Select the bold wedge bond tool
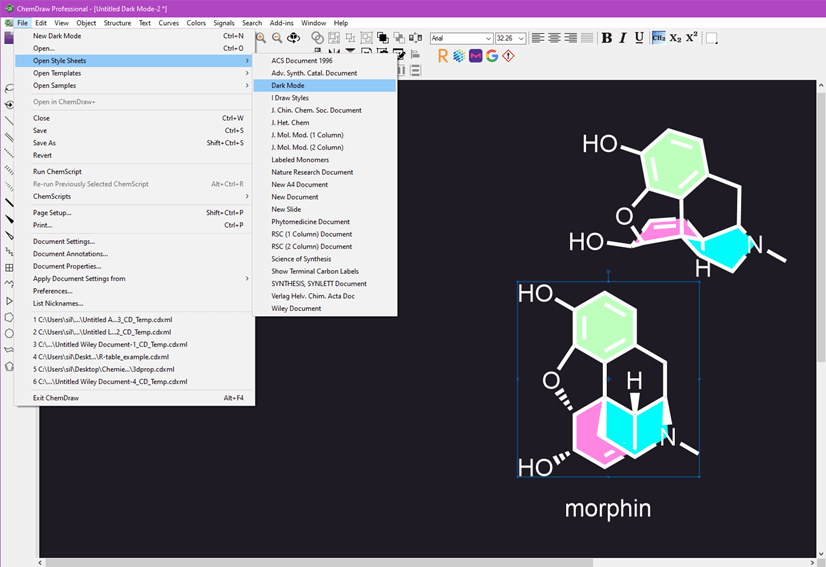The height and width of the screenshot is (567, 826). click(9, 219)
